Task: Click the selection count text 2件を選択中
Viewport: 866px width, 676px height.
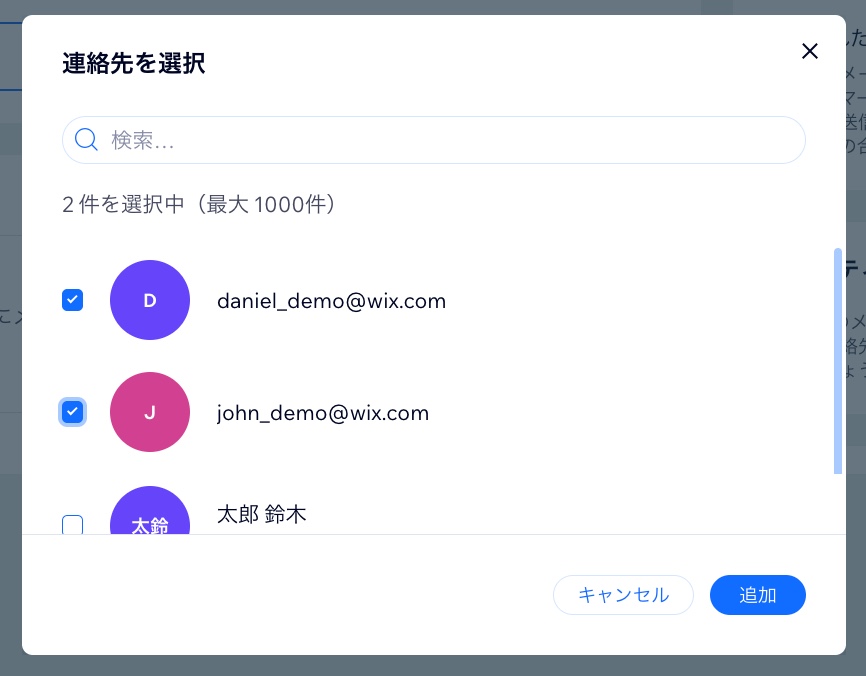Action: click(x=198, y=204)
